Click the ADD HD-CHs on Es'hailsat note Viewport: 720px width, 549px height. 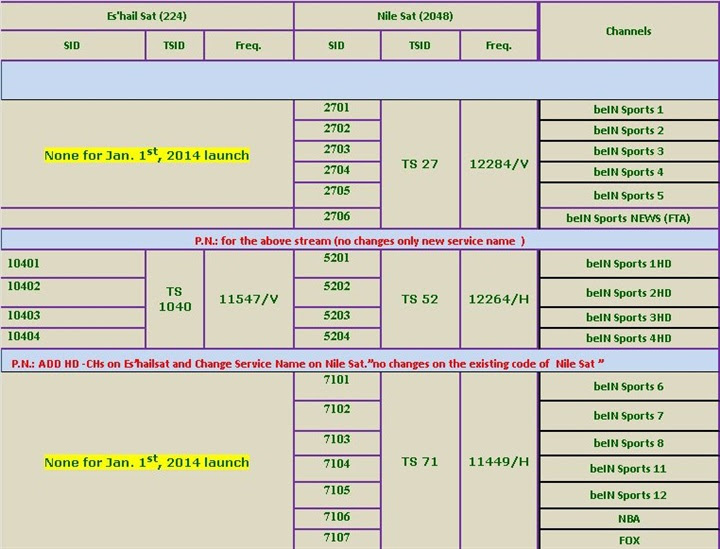point(360,361)
